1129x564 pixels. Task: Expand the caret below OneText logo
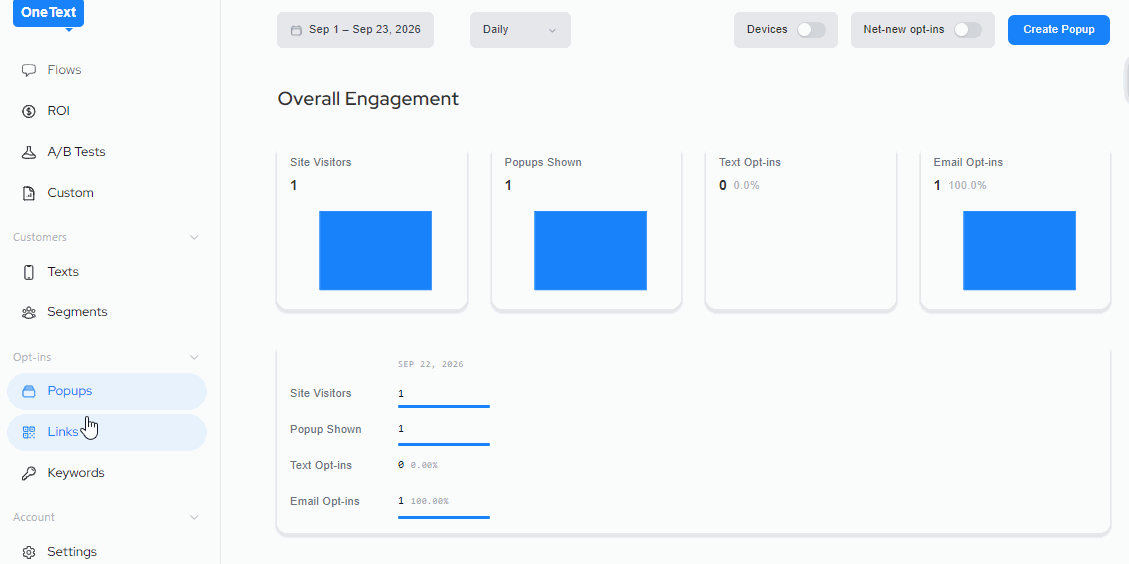coord(68,30)
